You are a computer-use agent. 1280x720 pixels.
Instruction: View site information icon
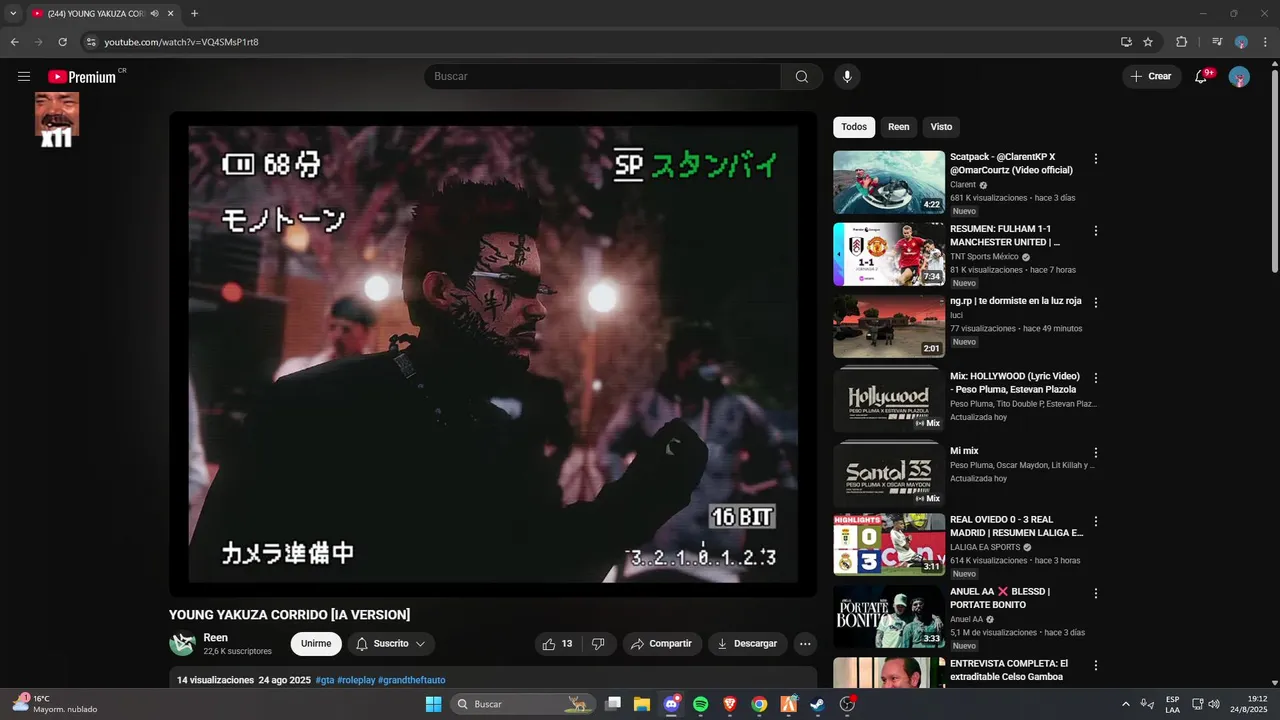pos(91,42)
